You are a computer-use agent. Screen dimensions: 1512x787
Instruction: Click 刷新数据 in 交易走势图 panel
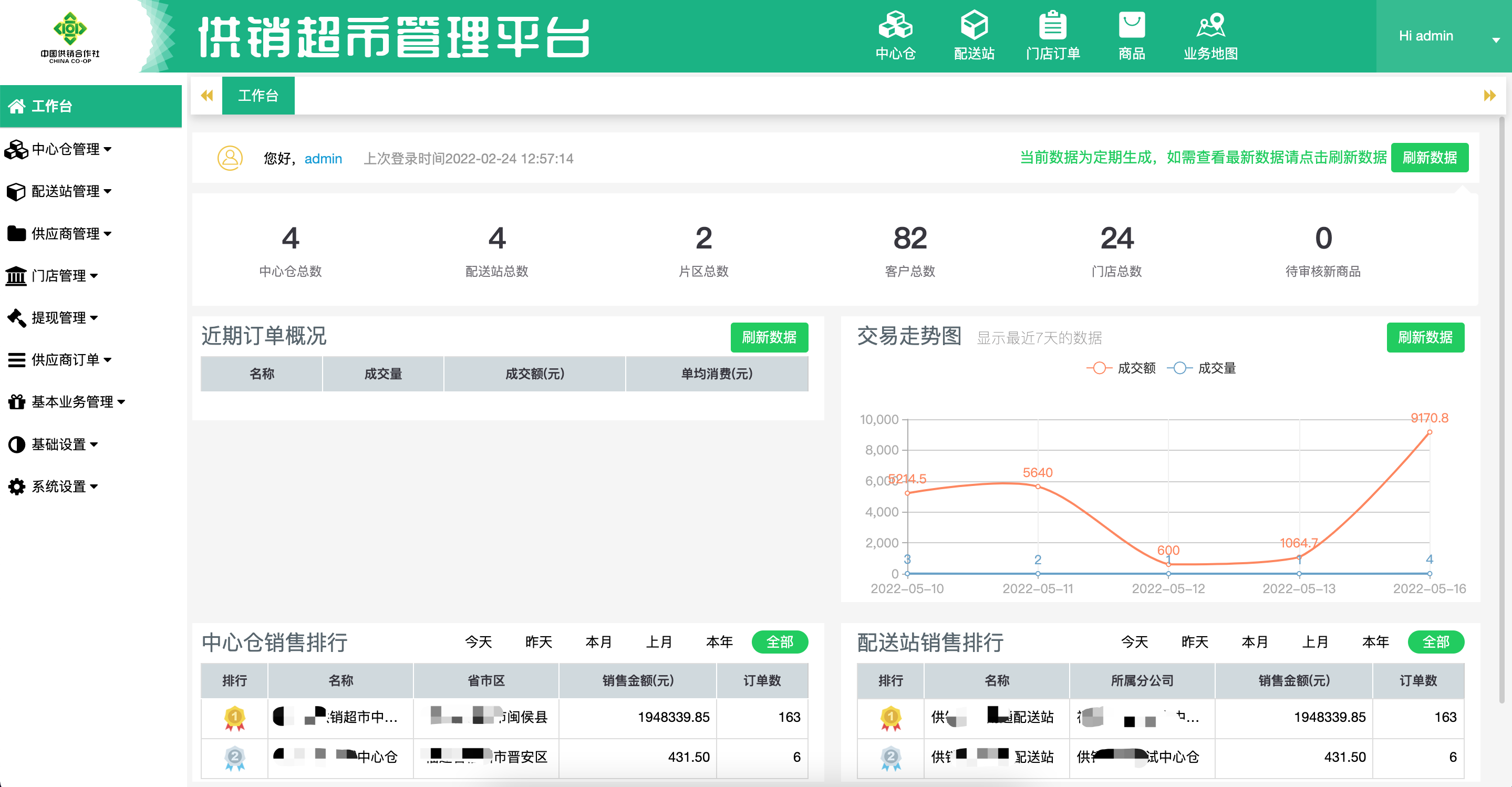(1425, 337)
